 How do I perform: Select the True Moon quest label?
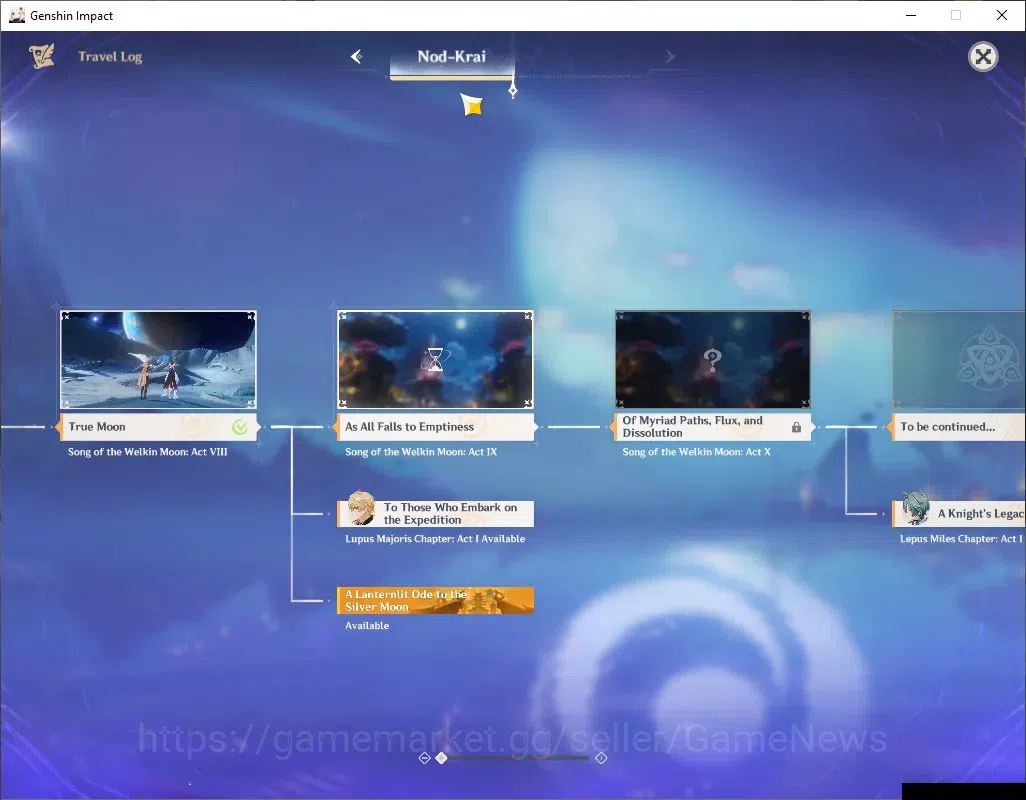pyautogui.click(x=158, y=427)
